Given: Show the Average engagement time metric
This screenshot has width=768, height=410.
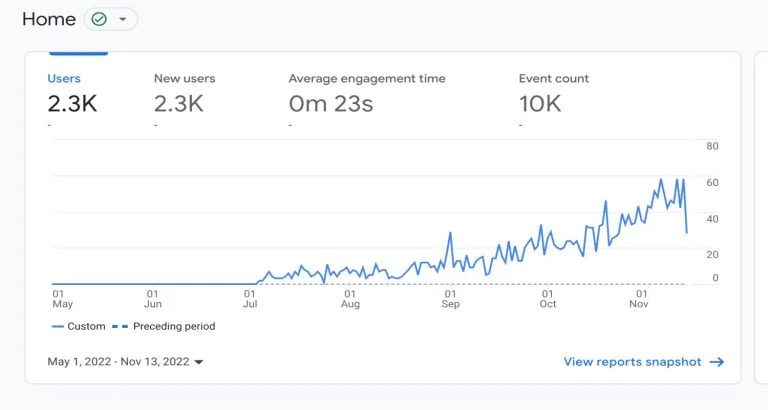Looking at the screenshot, I should 367,78.
